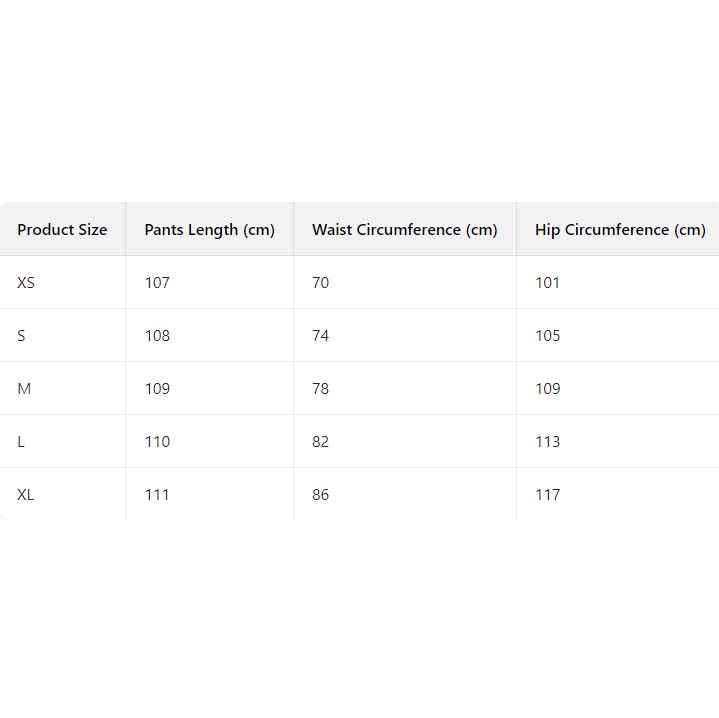Screen dimensions: 719x718
Task: Select the XL size cell
Action: 26,495
